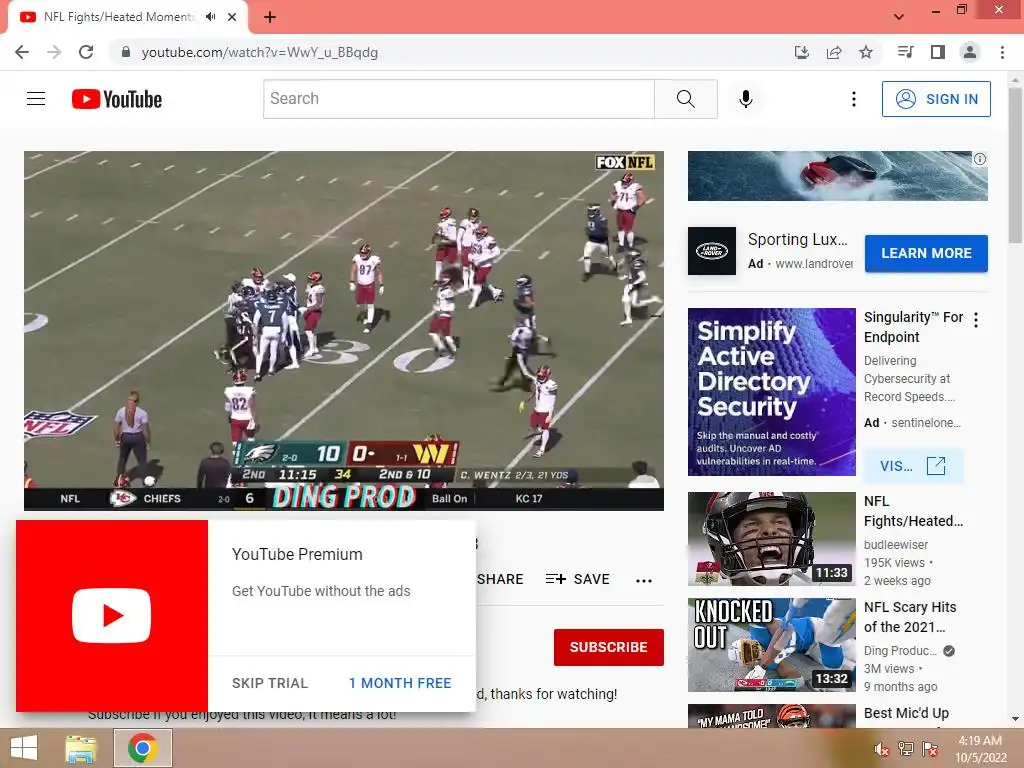
Task: Click the install app icon in address bar
Action: click(802, 52)
